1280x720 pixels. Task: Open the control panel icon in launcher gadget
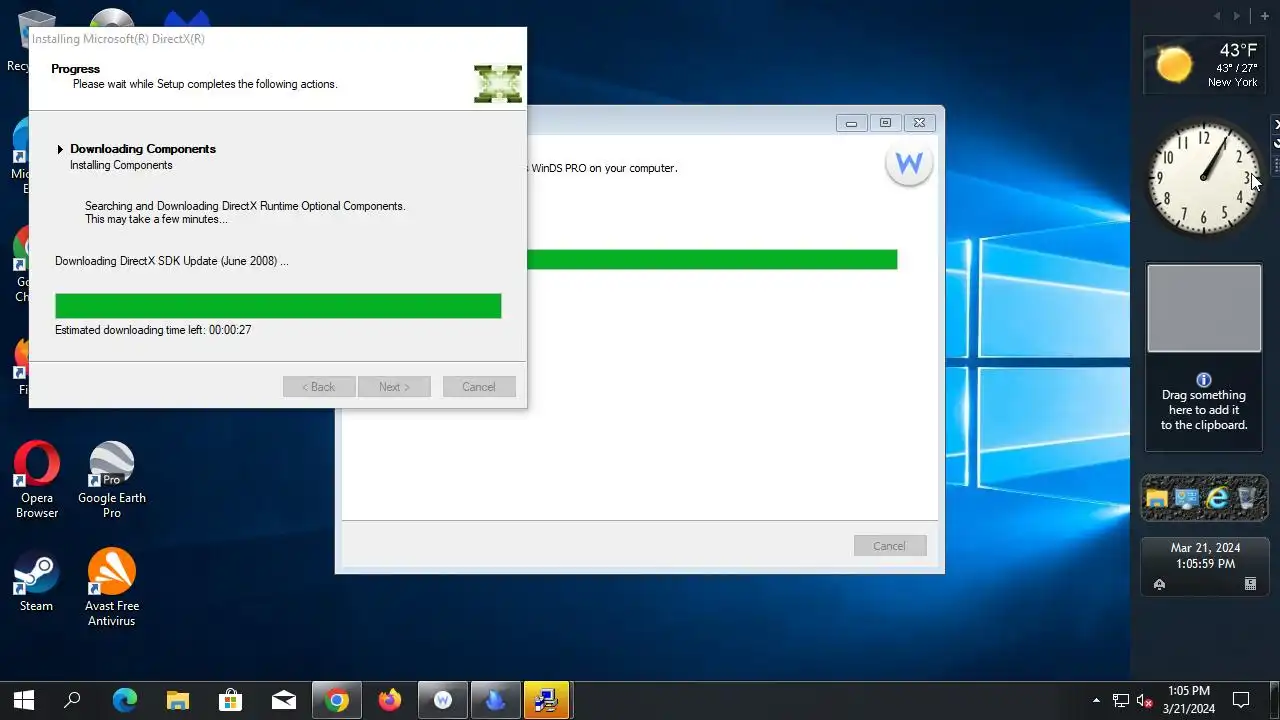pyautogui.click(x=1187, y=498)
